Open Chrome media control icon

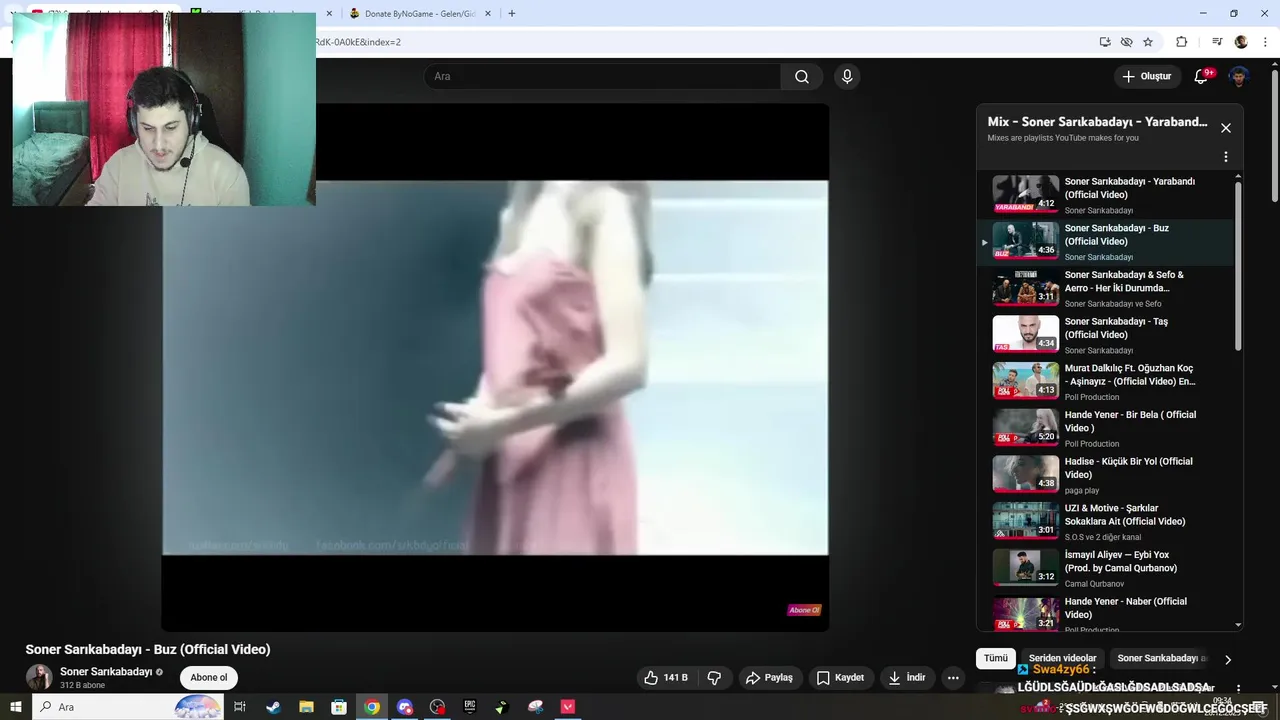1217,42
